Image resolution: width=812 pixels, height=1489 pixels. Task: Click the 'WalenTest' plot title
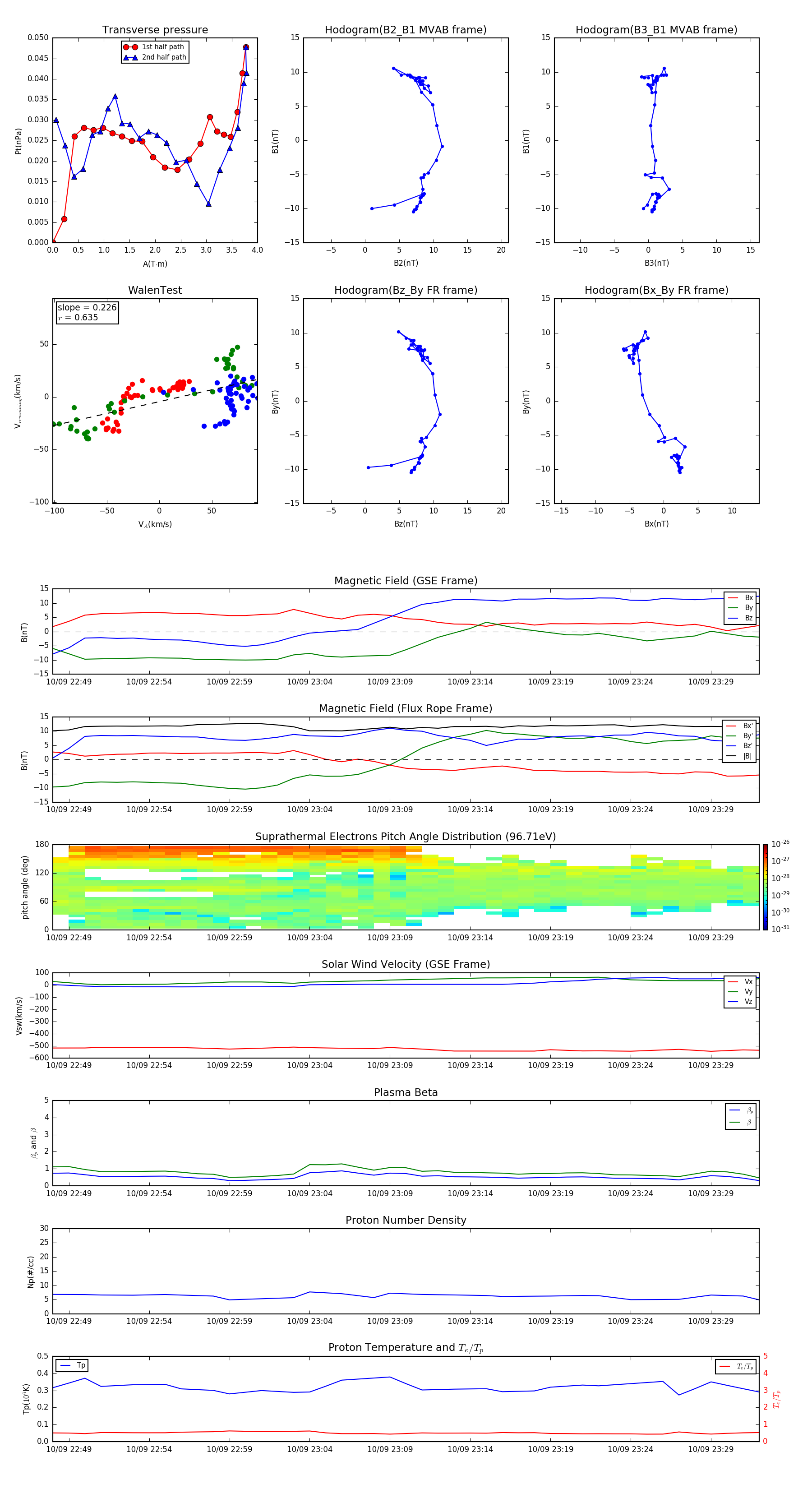[155, 290]
